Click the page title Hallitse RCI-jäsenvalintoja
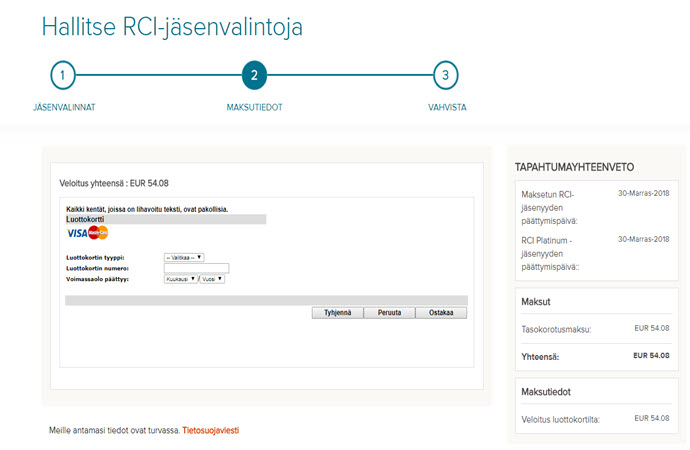This screenshot has width=690, height=450. coord(172,27)
